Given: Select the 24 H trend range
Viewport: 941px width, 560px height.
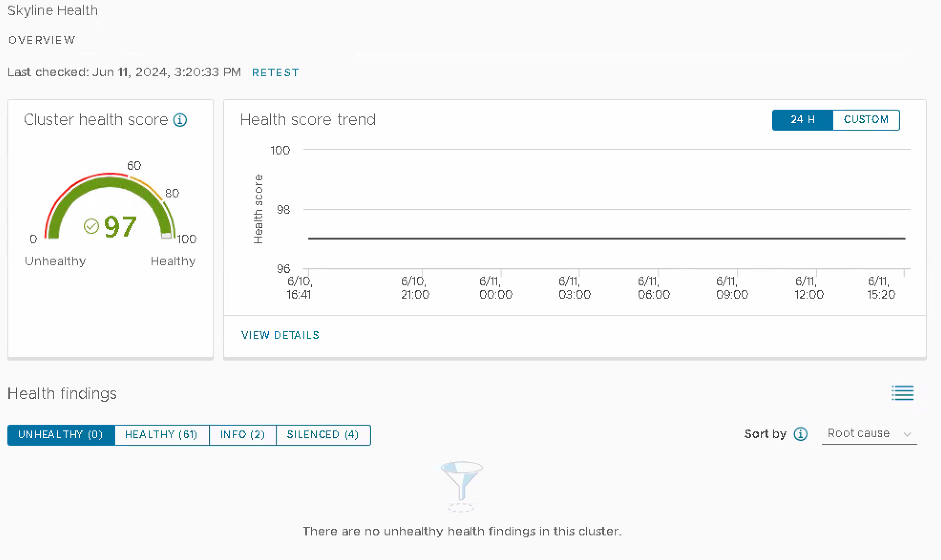Looking at the screenshot, I should 802,120.
